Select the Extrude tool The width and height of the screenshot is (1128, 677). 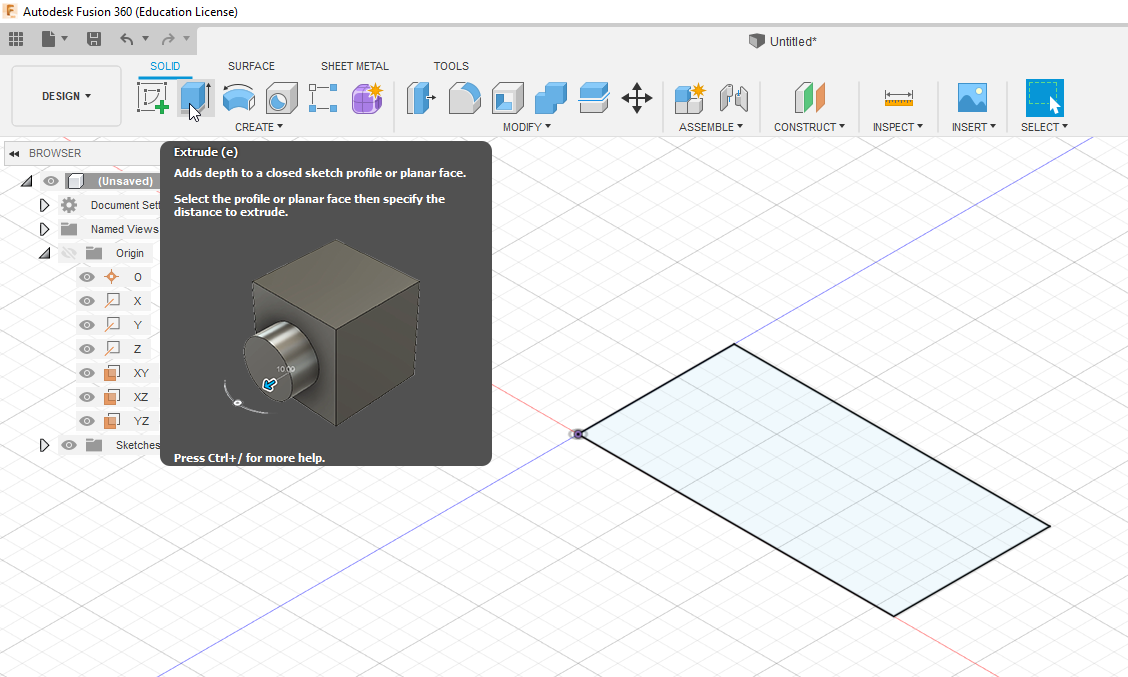[x=195, y=98]
